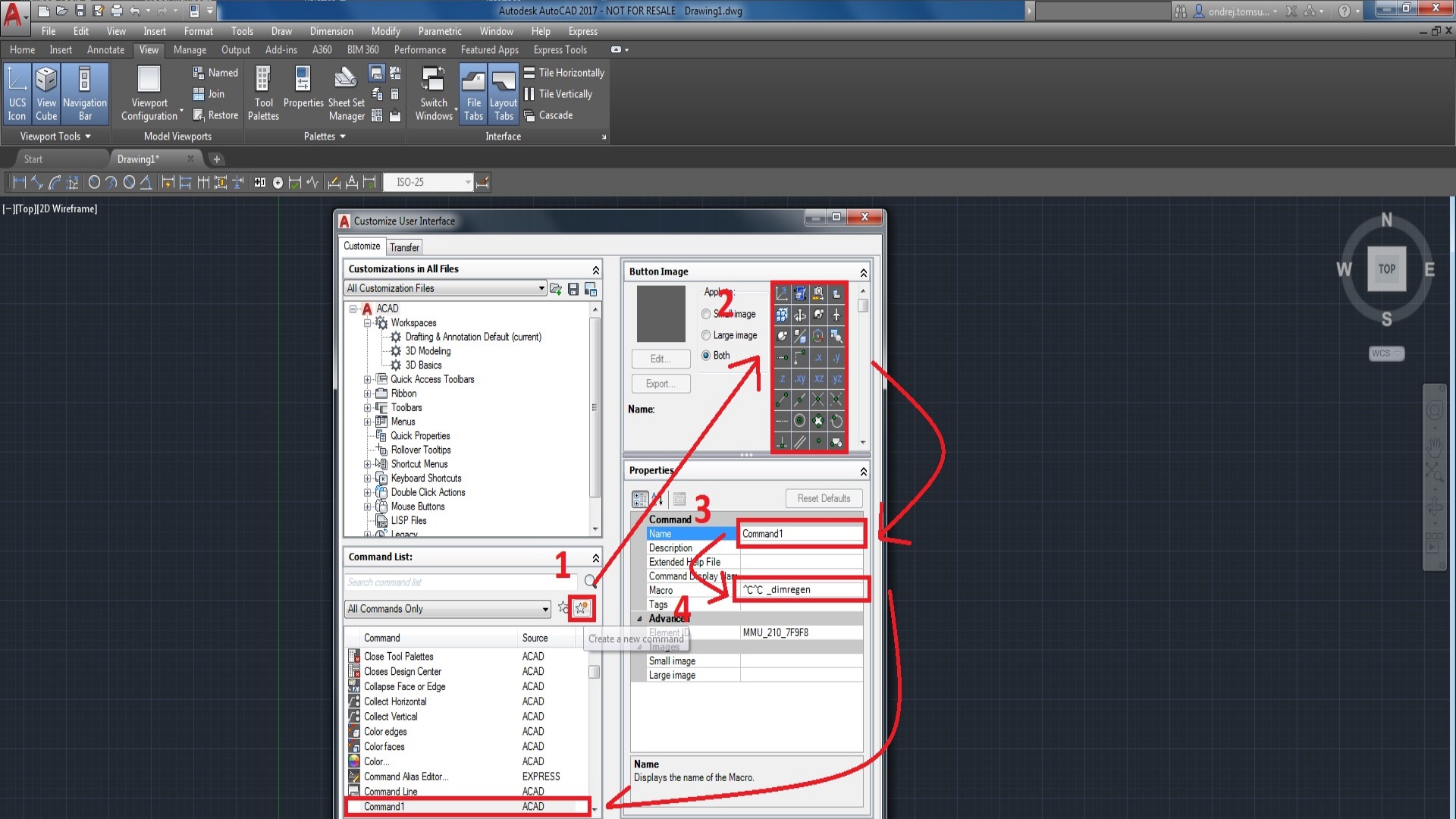Select 3D Modeling workspace in tree
The width and height of the screenshot is (1456, 819).
point(428,351)
